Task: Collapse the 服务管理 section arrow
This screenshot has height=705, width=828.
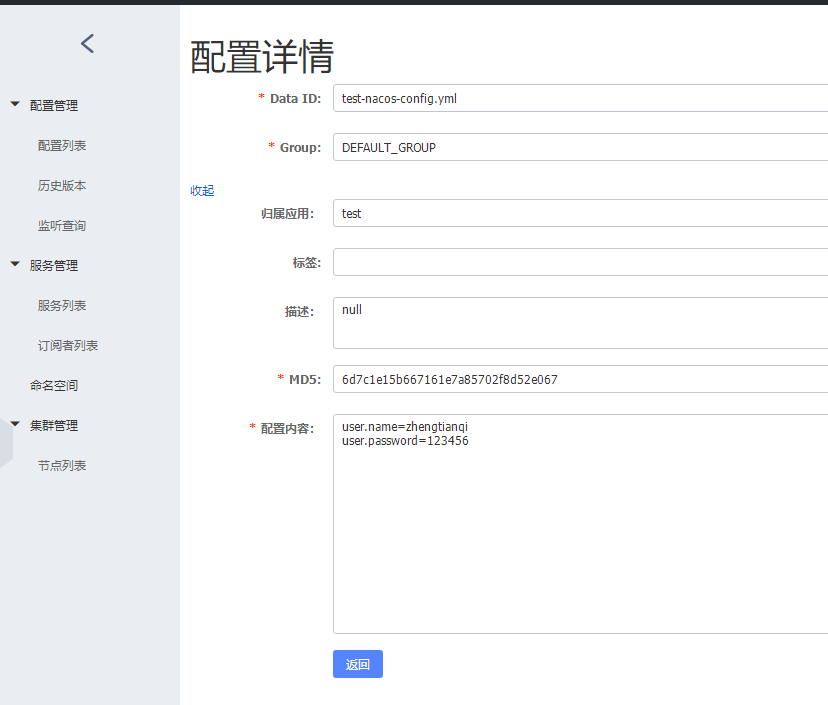Action: pyautogui.click(x=15, y=264)
